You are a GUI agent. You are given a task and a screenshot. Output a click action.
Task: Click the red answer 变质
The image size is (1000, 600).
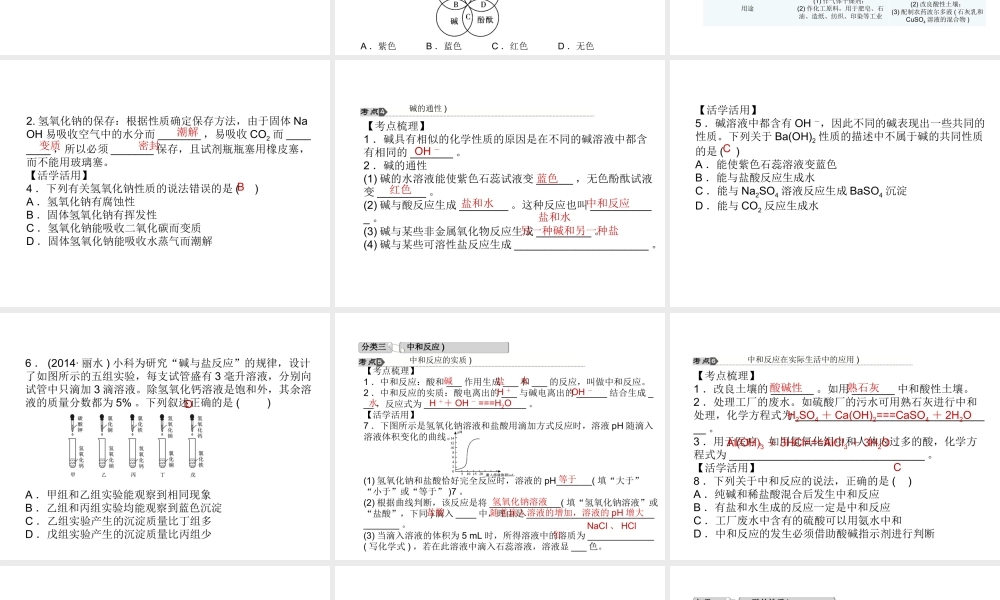50,145
